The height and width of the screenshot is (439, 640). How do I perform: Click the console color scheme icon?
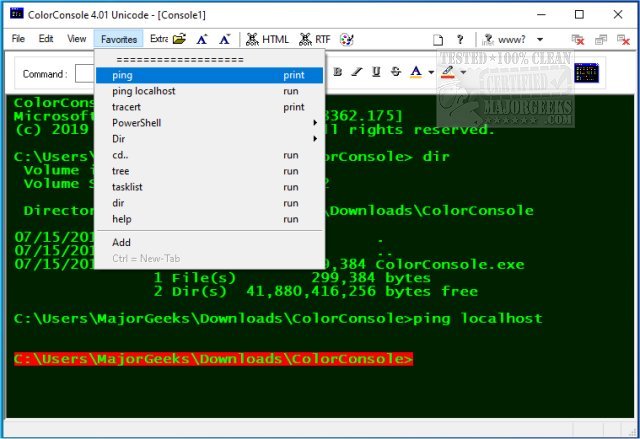click(587, 73)
